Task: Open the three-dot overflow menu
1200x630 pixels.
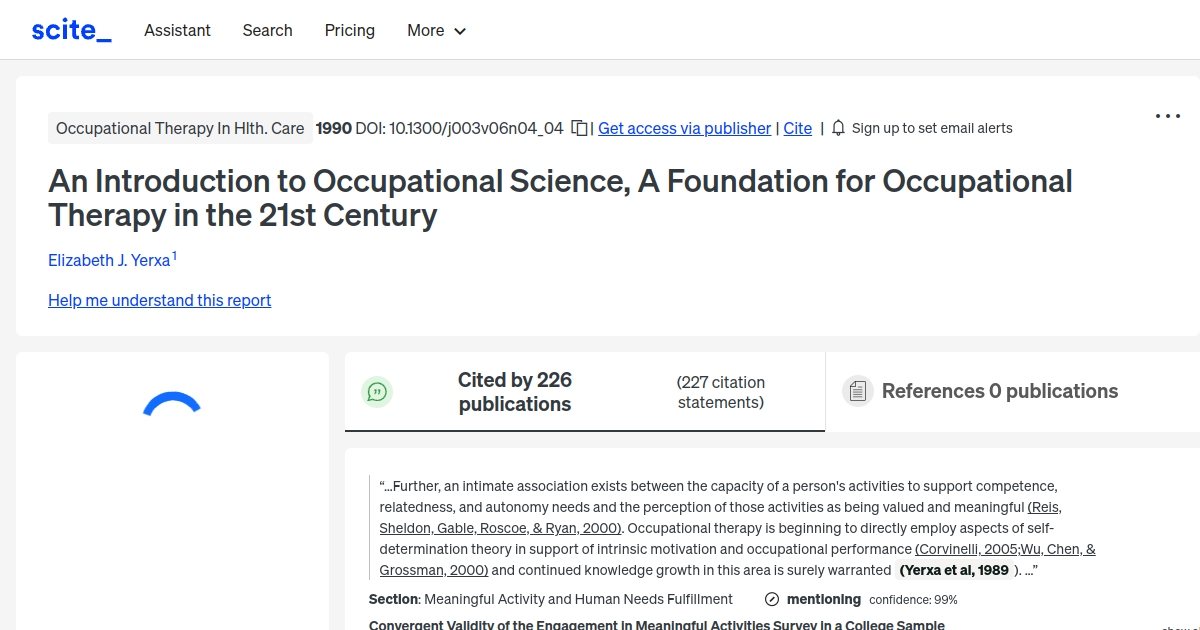Action: tap(1167, 116)
